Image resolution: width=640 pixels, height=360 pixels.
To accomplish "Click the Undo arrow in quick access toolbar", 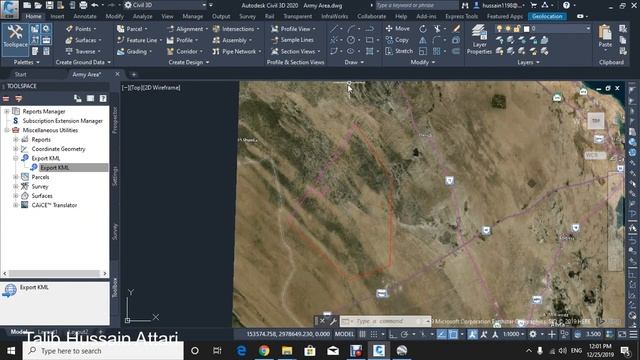I will (95, 5).
